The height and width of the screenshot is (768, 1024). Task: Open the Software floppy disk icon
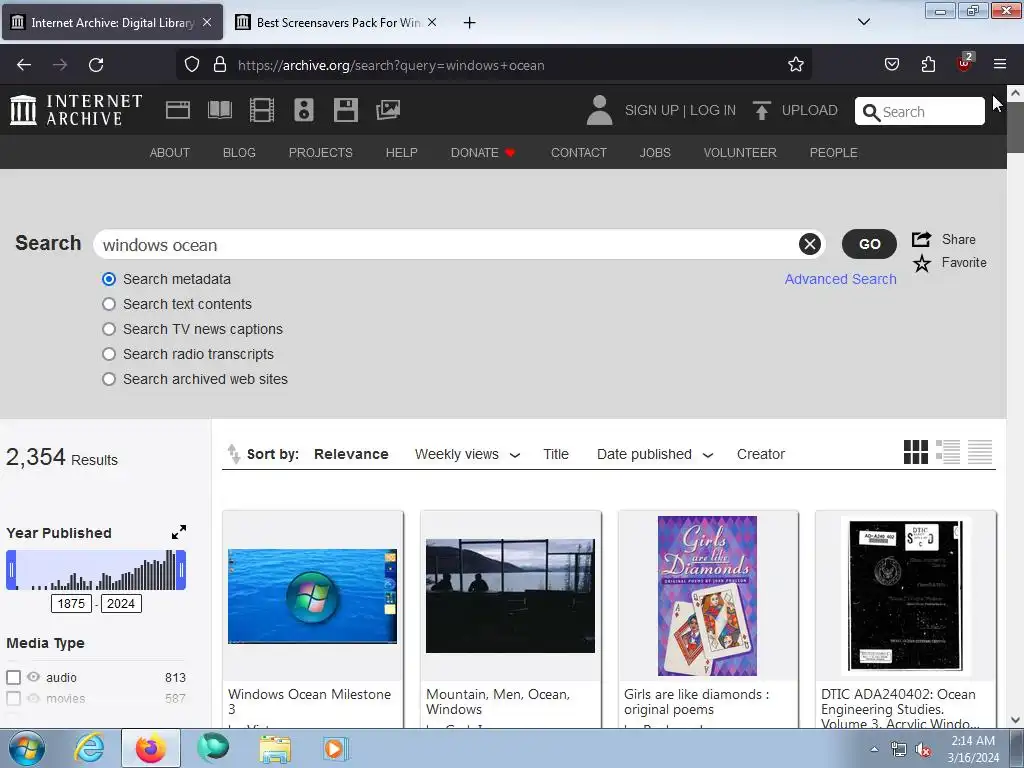coord(345,110)
